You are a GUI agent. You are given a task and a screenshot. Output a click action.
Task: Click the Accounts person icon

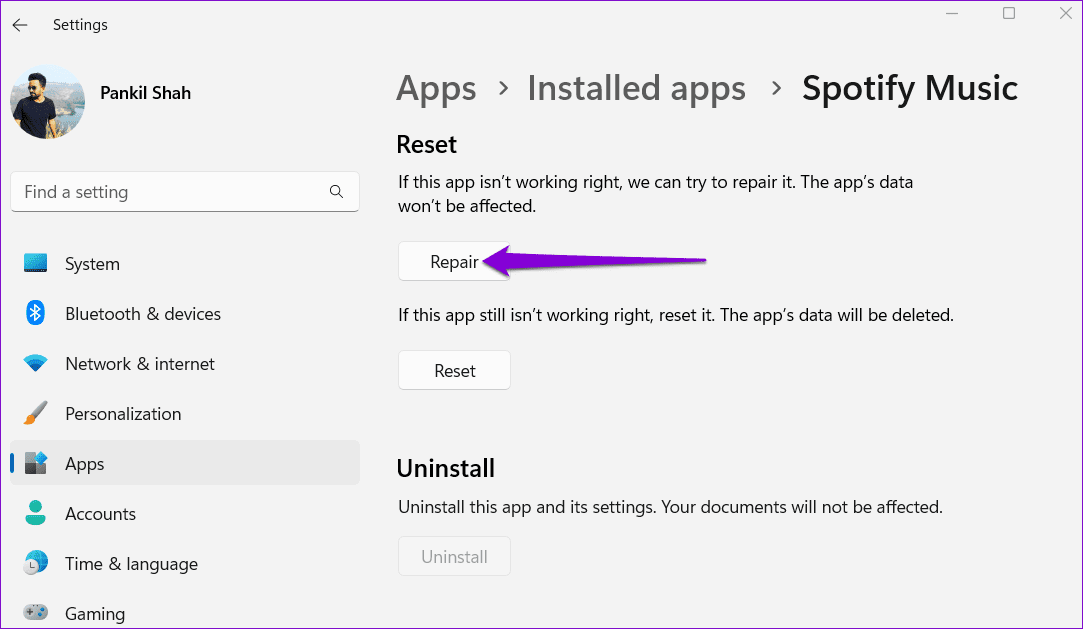(x=35, y=513)
